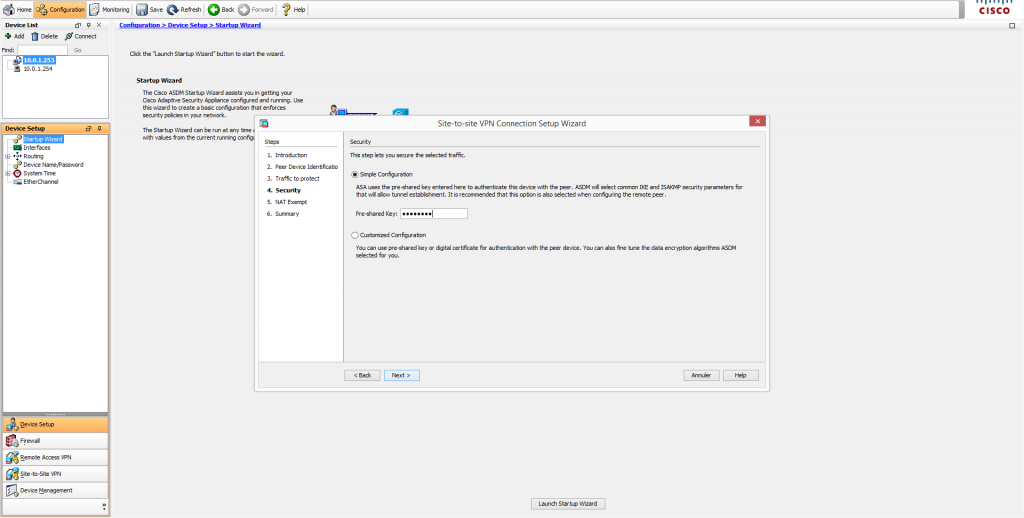Image resolution: width=1024 pixels, height=518 pixels.
Task: Expand the System Time node
Action: click(x=7, y=173)
